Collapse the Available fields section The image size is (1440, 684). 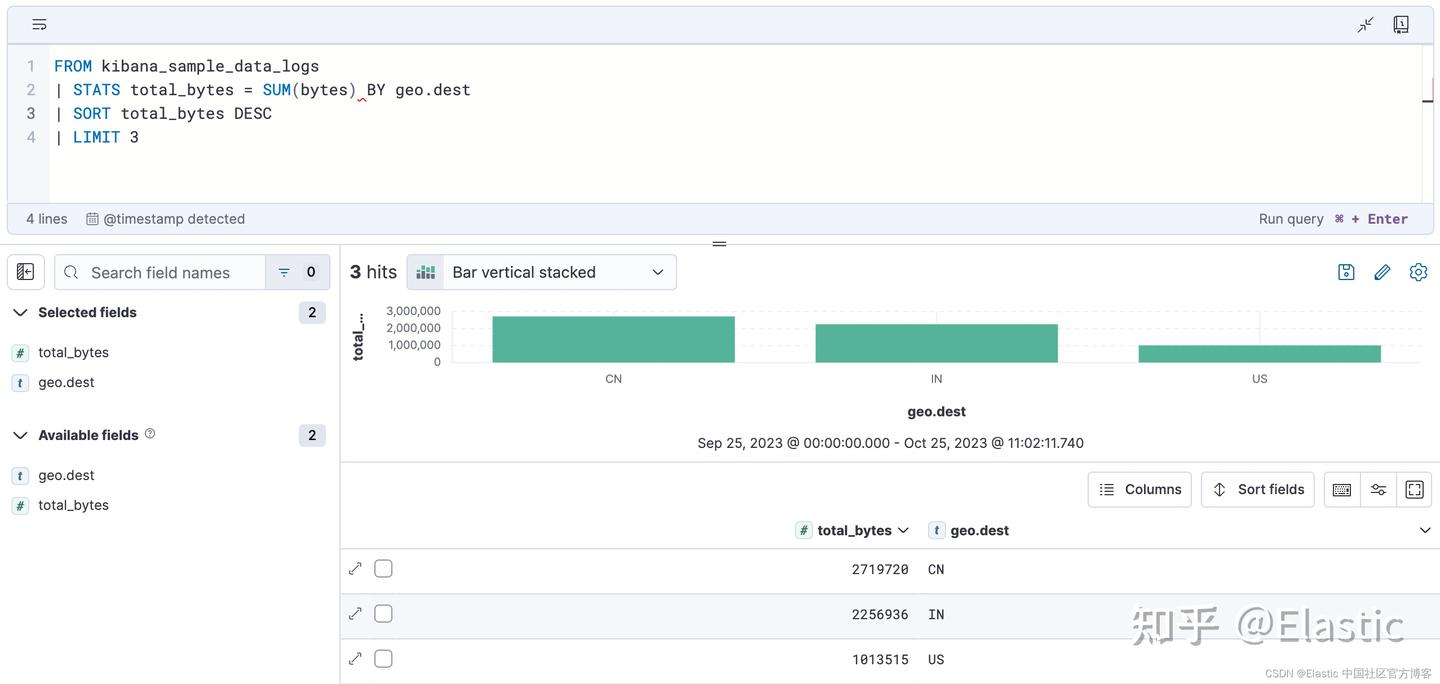click(x=20, y=435)
